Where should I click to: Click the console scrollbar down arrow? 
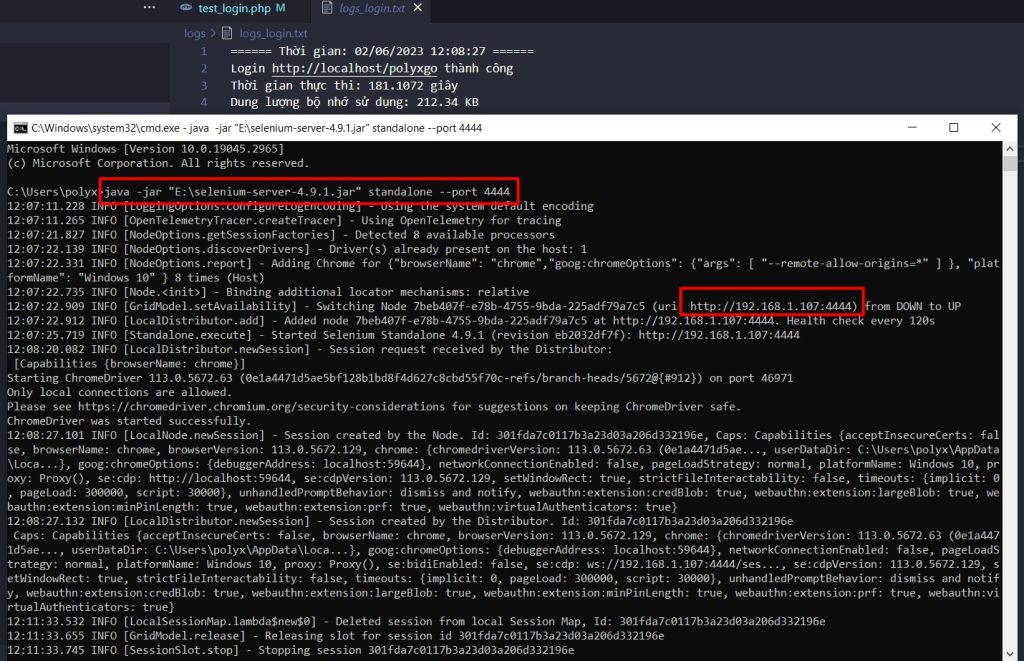click(x=1010, y=653)
